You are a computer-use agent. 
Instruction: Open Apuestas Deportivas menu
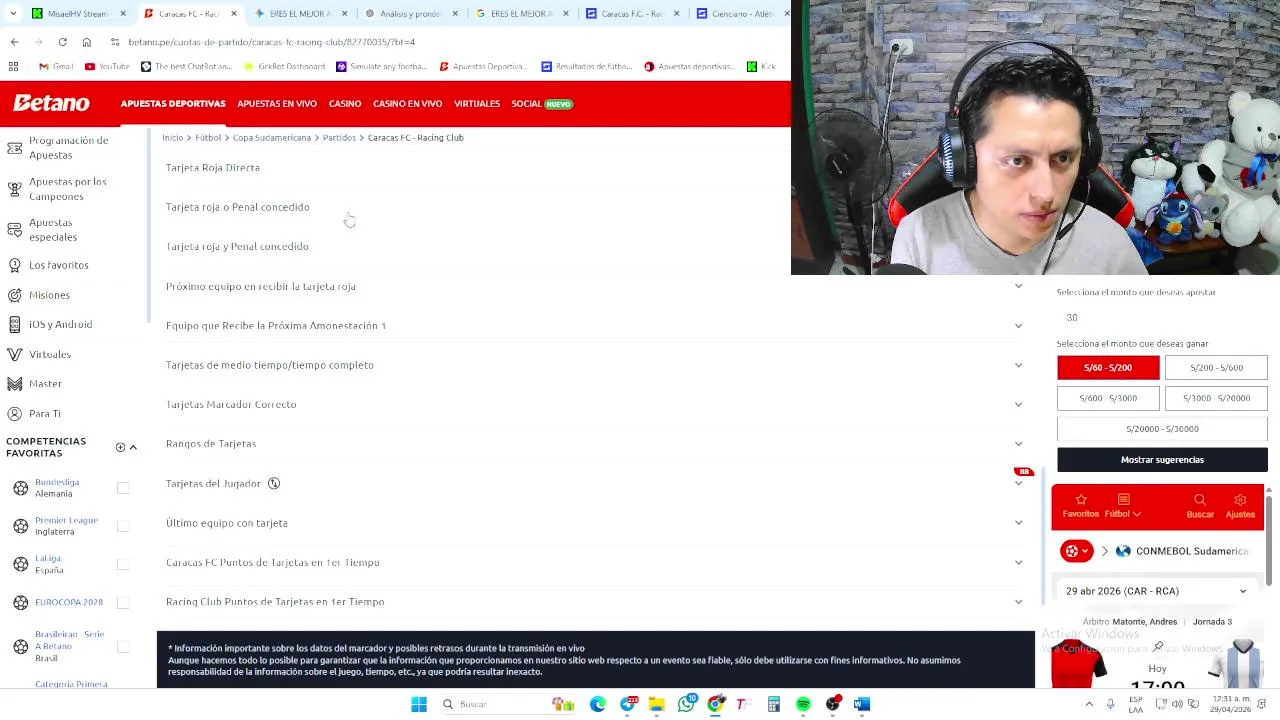point(173,104)
